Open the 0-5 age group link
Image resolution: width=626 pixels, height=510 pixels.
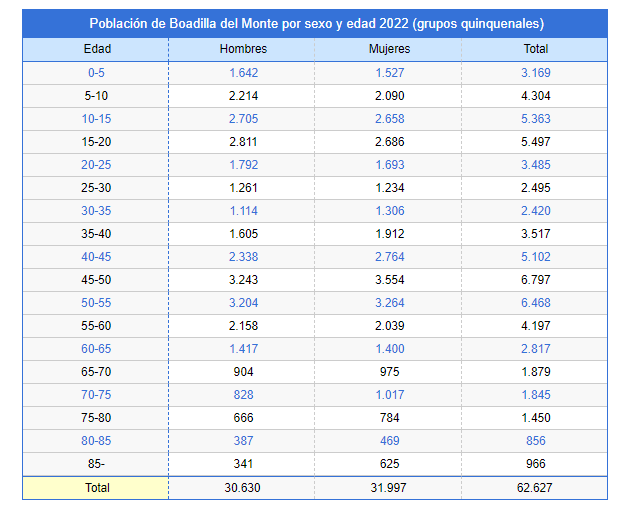click(97, 73)
